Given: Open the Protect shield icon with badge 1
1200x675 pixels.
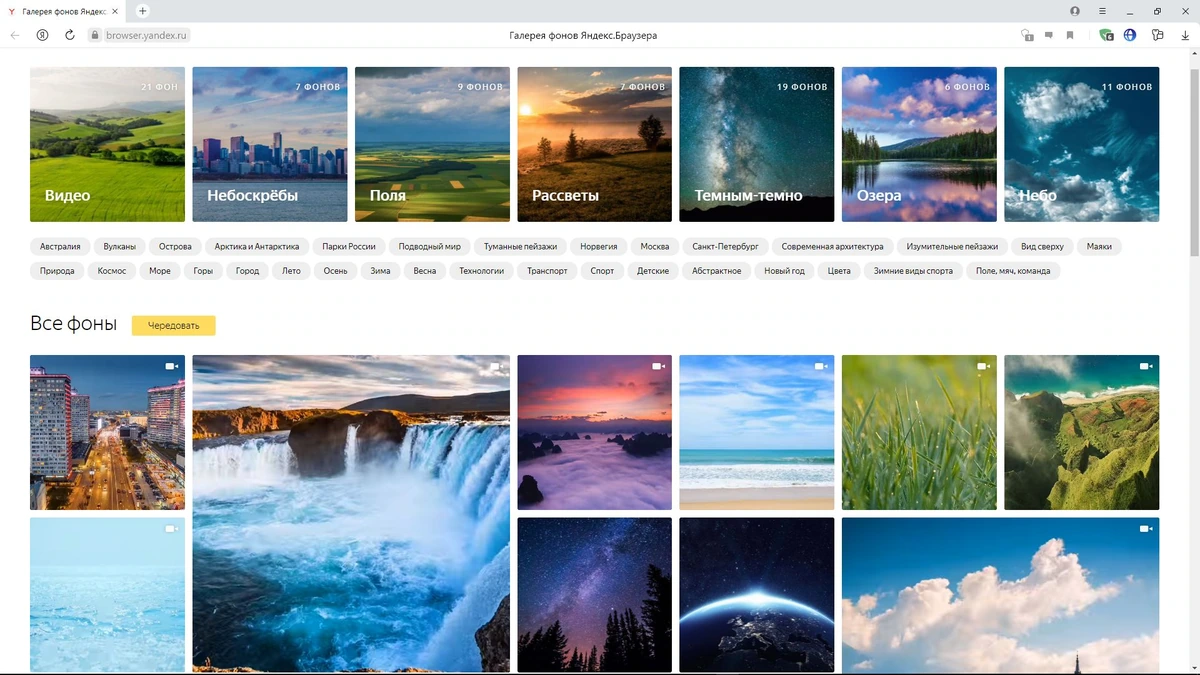Looking at the screenshot, I should click(x=1027, y=35).
